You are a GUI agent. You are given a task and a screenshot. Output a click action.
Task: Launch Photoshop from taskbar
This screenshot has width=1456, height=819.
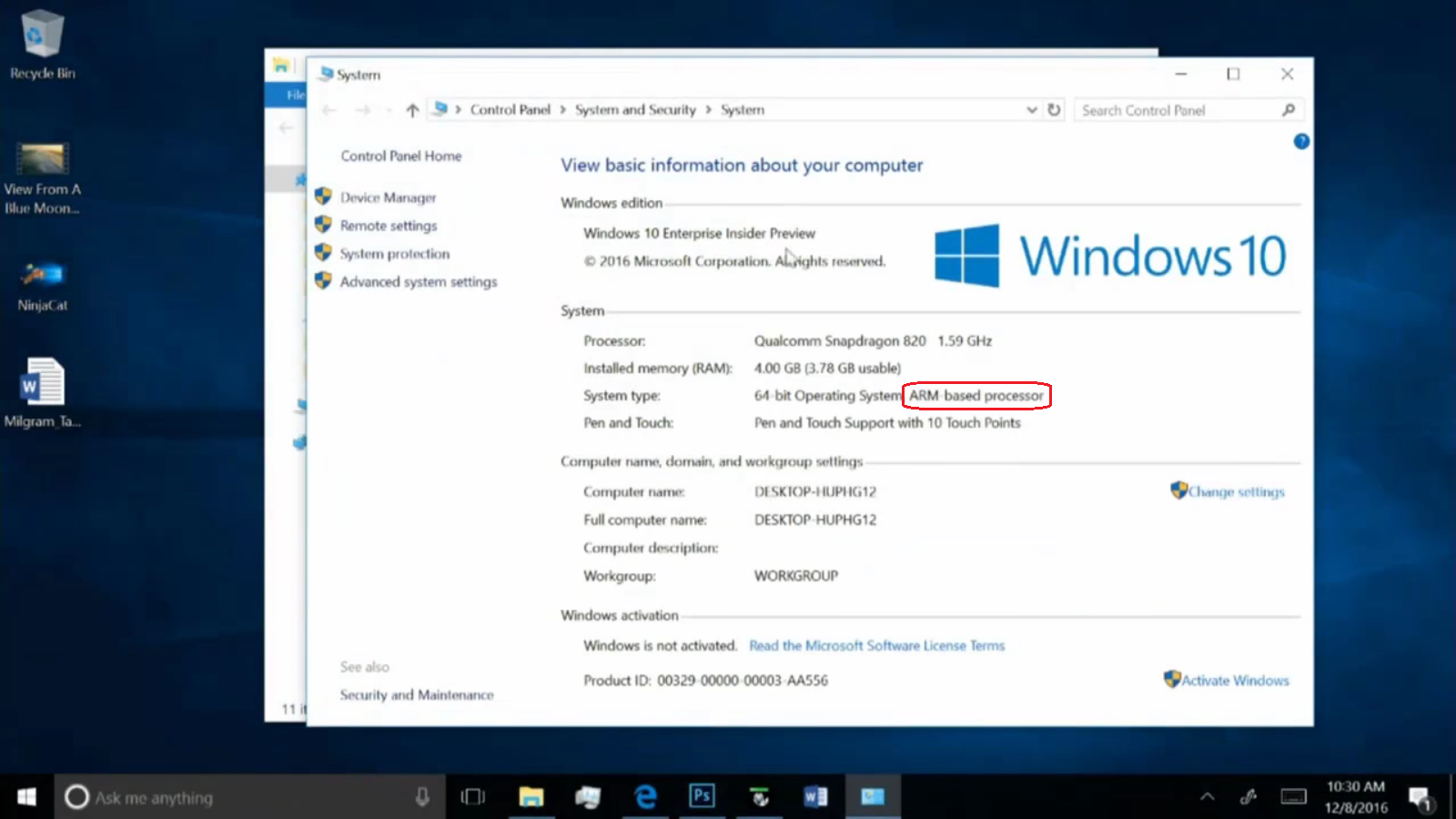[702, 796]
